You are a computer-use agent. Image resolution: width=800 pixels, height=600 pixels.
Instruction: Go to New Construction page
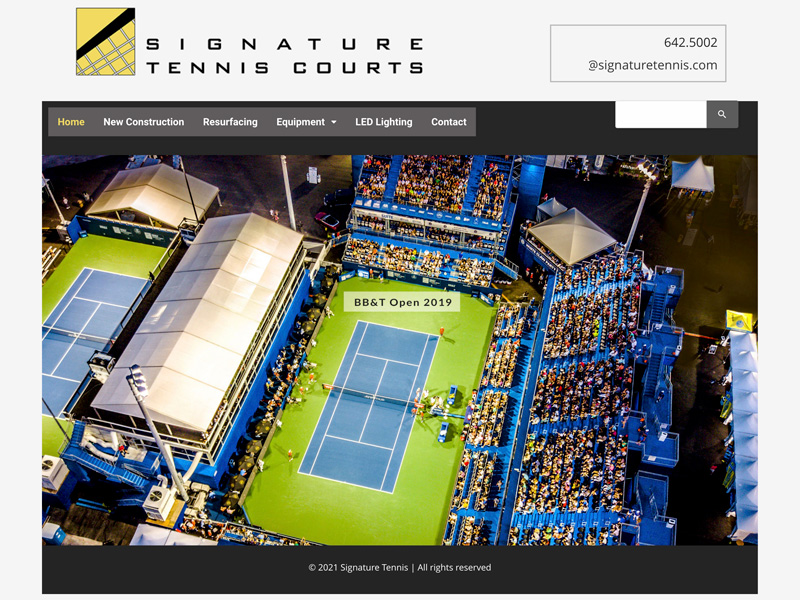click(143, 122)
